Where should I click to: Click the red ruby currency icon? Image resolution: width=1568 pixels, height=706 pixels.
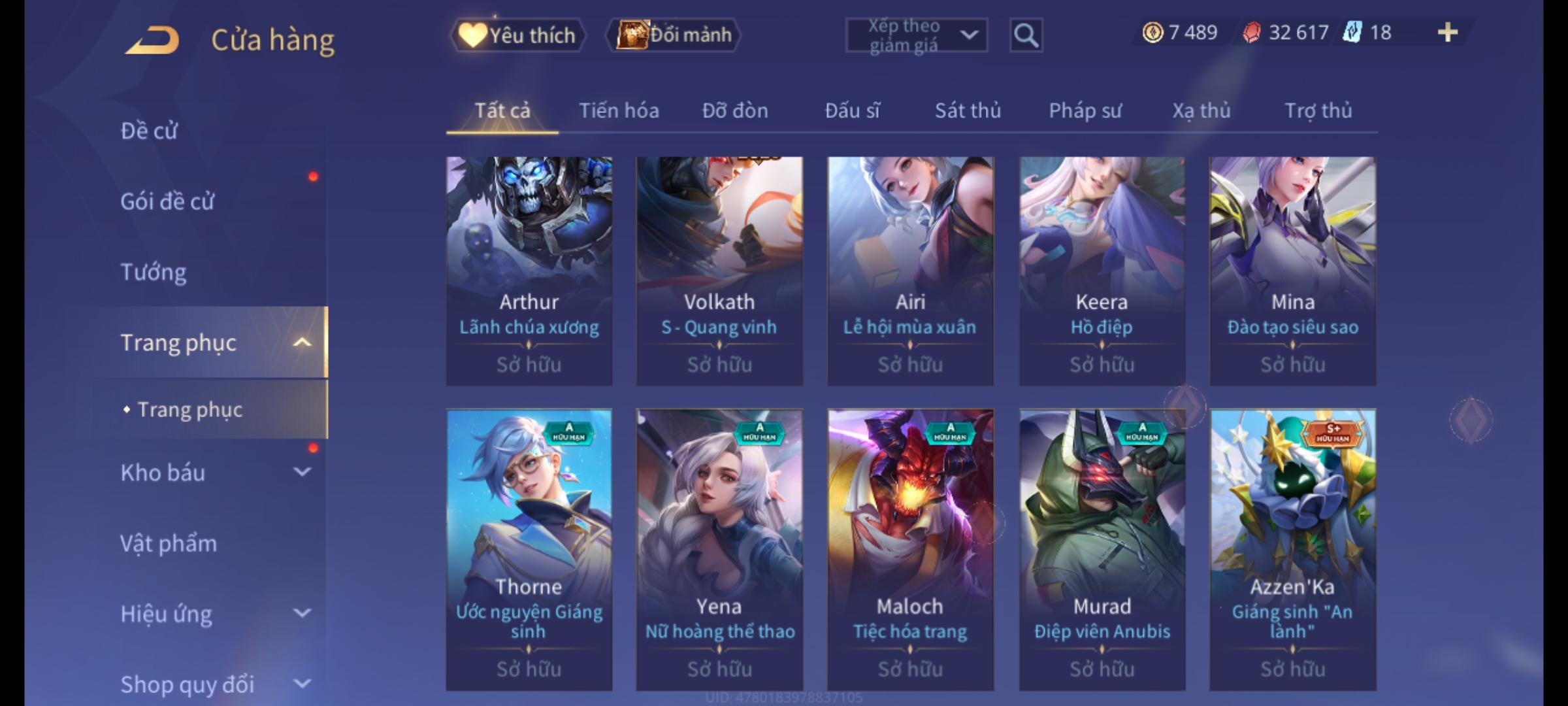1251,32
